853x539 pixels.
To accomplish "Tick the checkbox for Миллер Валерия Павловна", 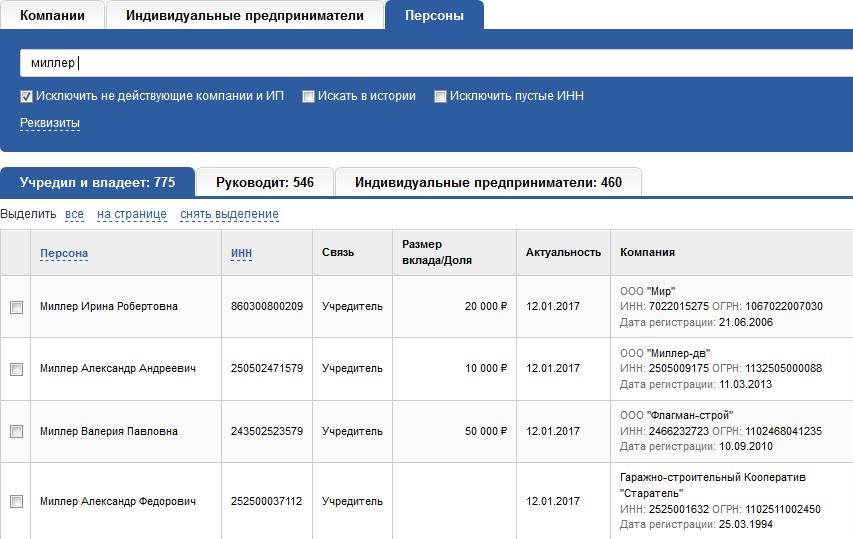I will point(16,431).
